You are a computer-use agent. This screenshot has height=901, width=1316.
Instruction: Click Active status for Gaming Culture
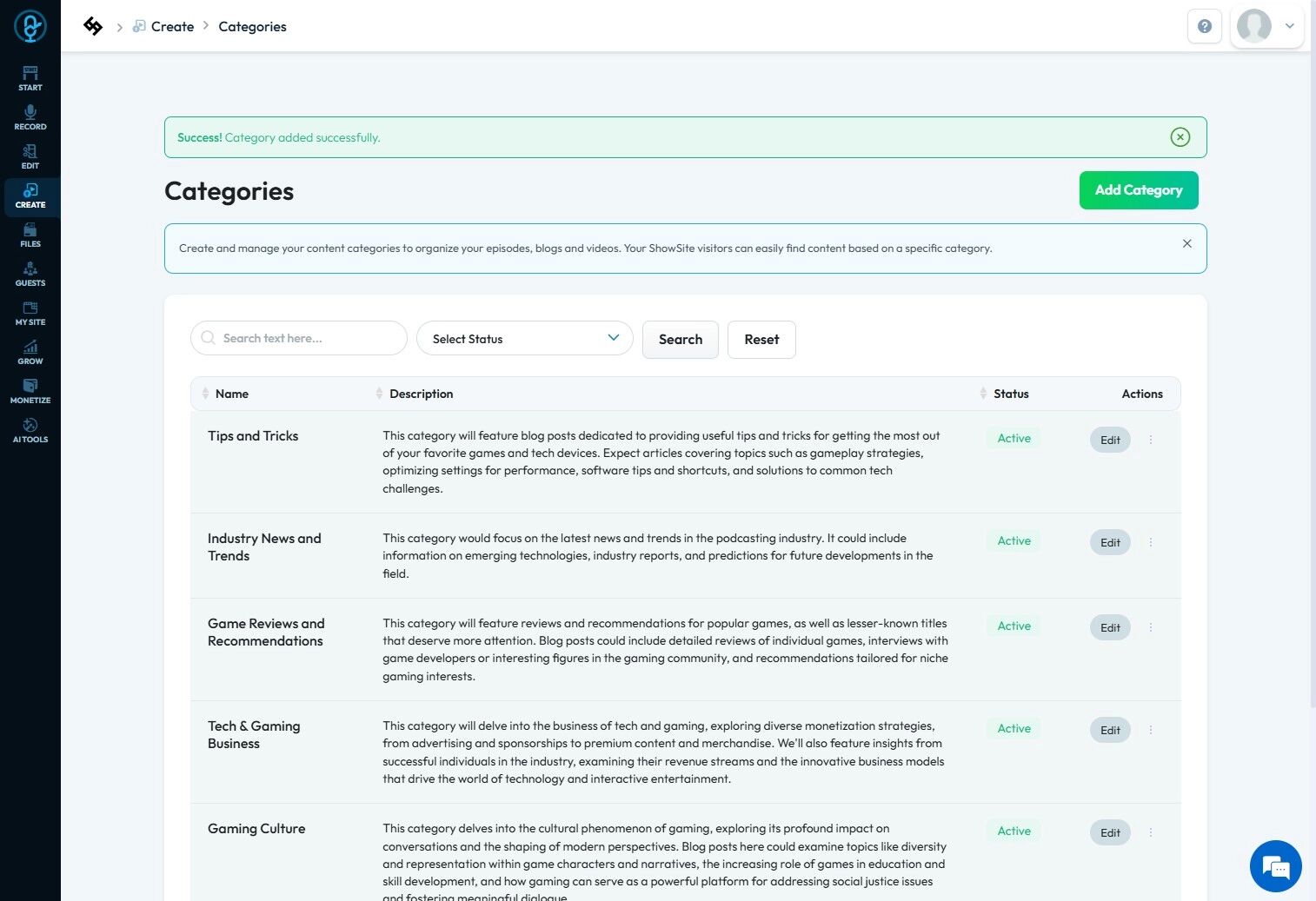(1014, 831)
